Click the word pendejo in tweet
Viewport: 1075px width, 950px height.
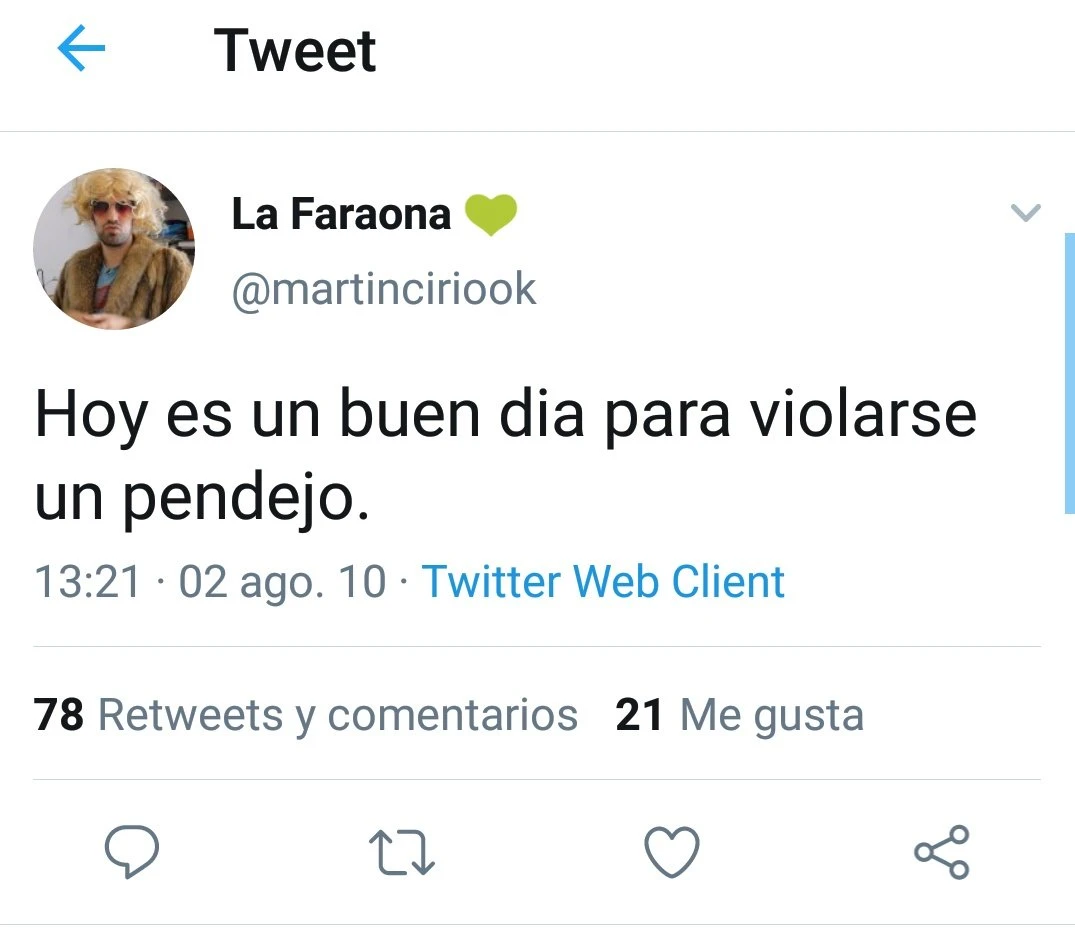pyautogui.click(x=245, y=498)
